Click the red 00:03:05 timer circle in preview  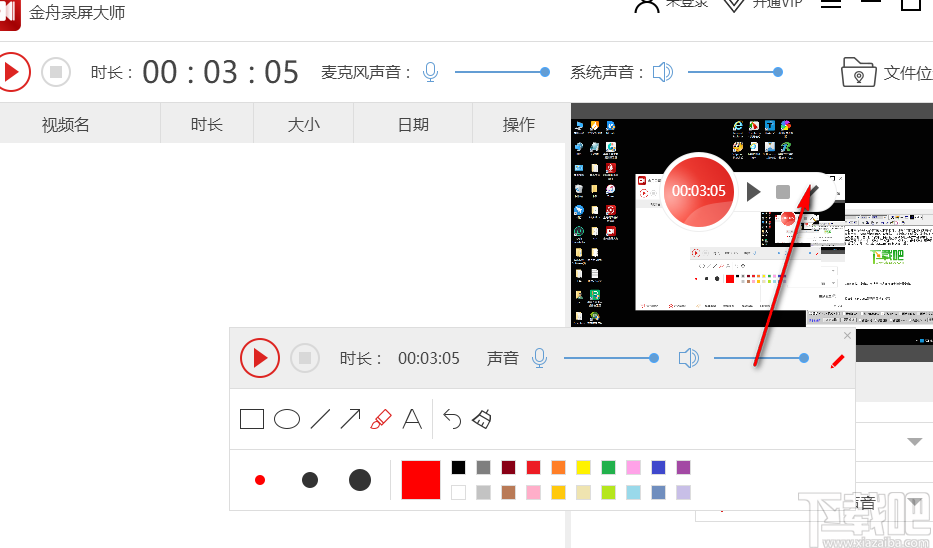(699, 190)
